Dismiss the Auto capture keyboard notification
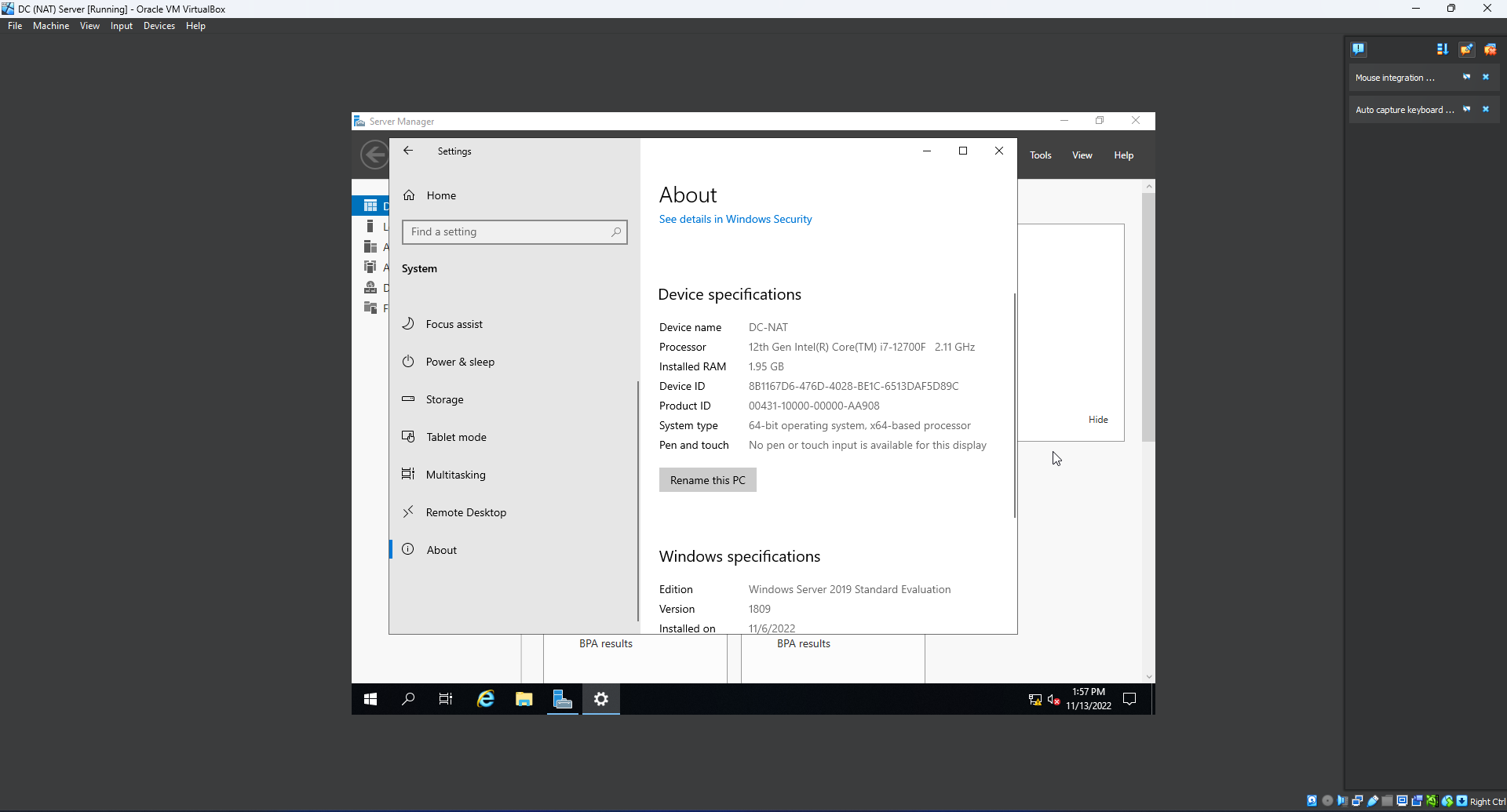The width and height of the screenshot is (1507, 812). click(1485, 109)
